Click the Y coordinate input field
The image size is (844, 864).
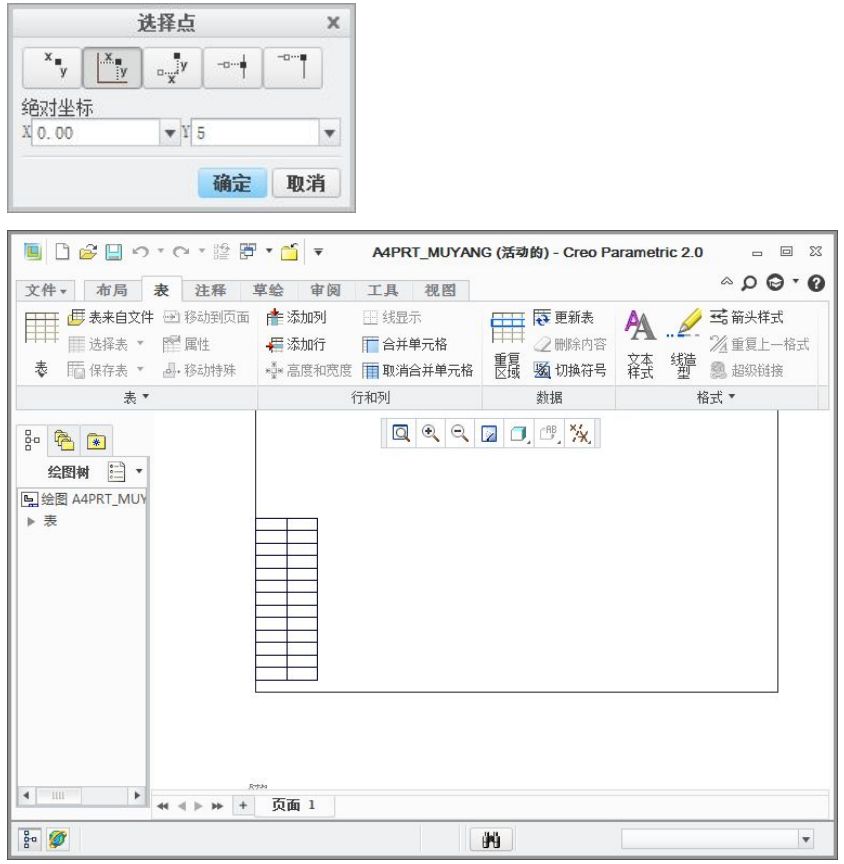[255, 133]
